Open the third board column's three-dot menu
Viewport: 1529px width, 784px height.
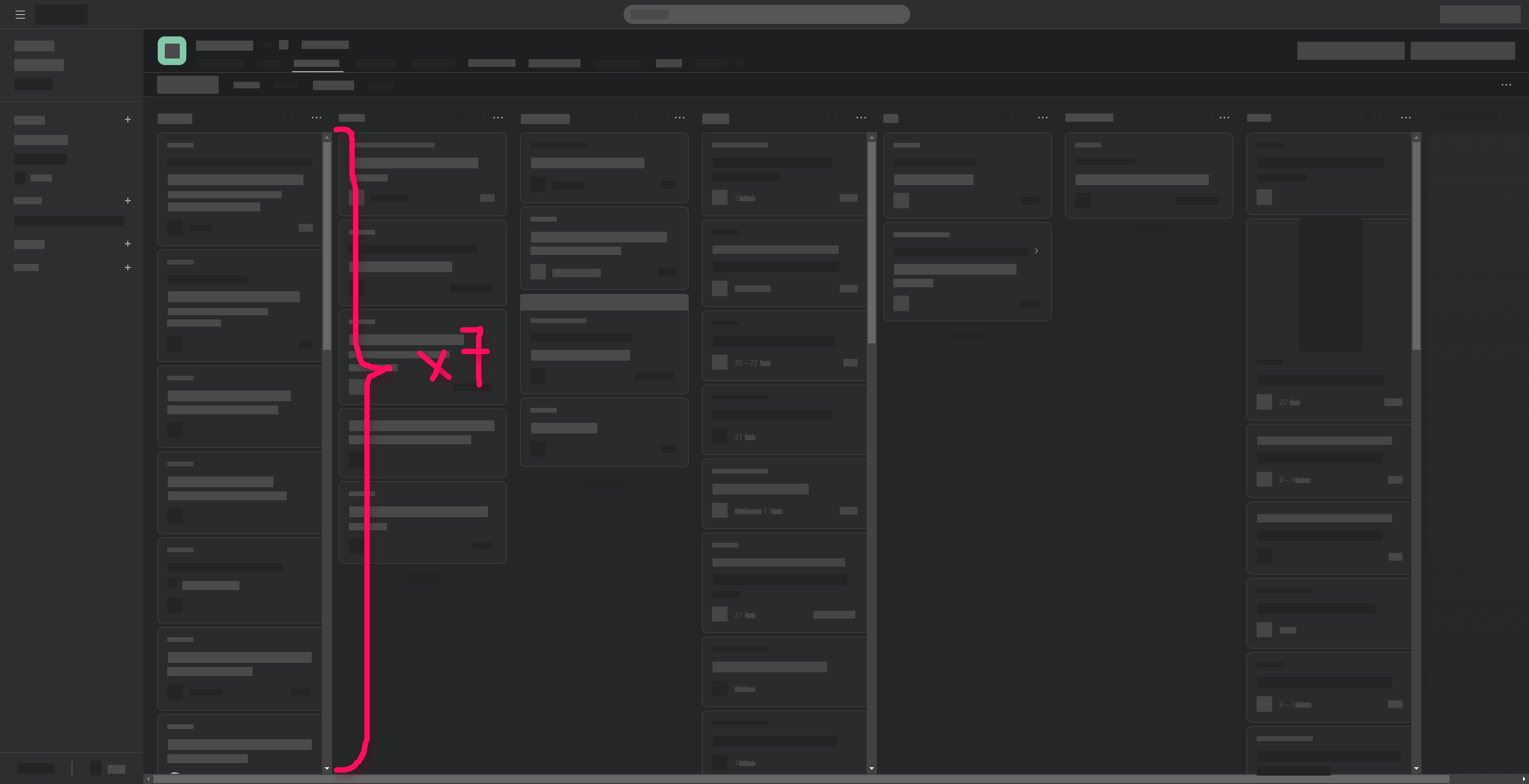point(680,118)
